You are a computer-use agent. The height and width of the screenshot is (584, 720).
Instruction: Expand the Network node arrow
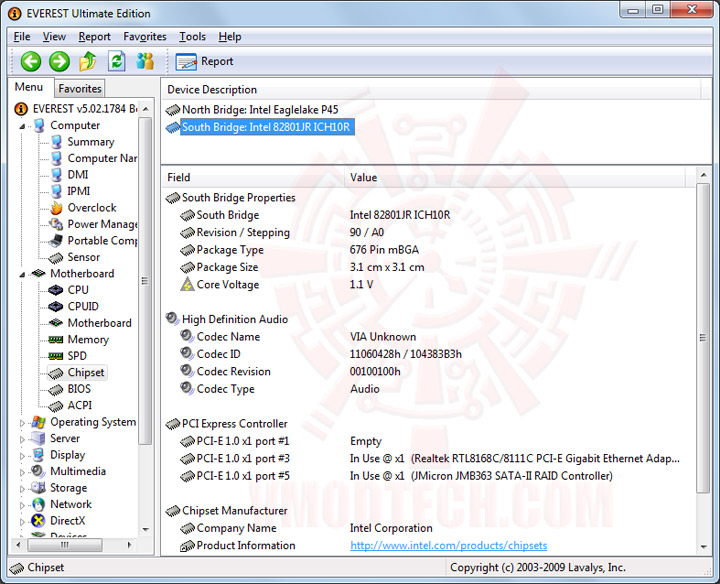(x=22, y=505)
